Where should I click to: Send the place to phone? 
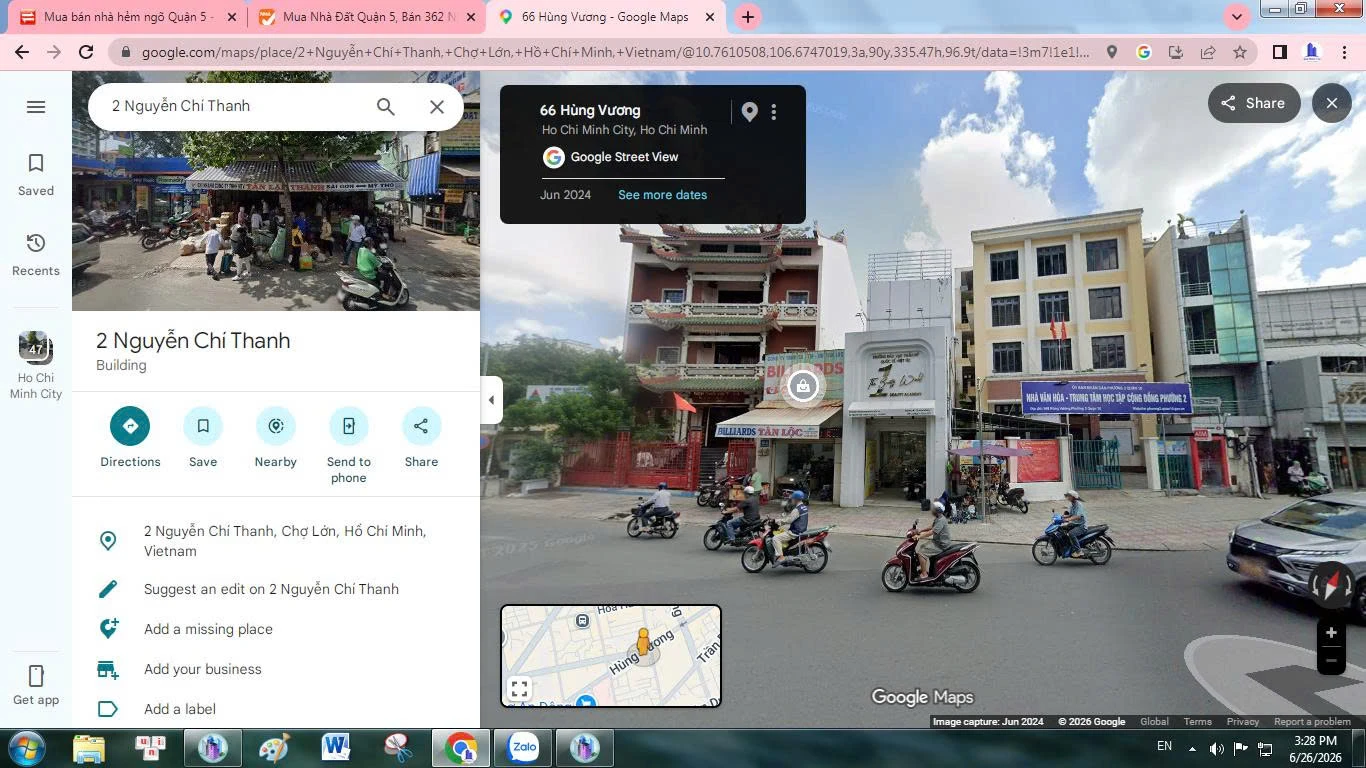tap(349, 445)
